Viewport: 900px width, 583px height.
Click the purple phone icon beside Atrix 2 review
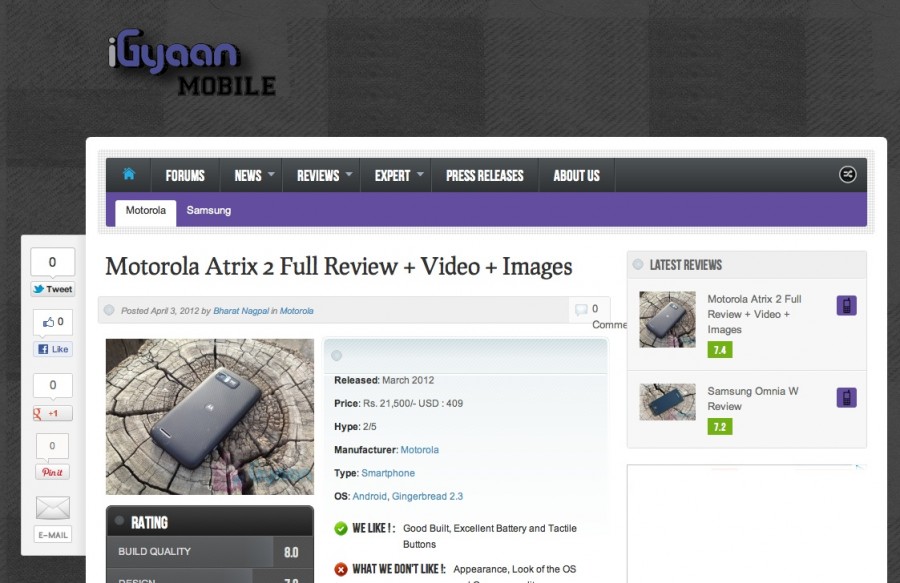point(846,306)
